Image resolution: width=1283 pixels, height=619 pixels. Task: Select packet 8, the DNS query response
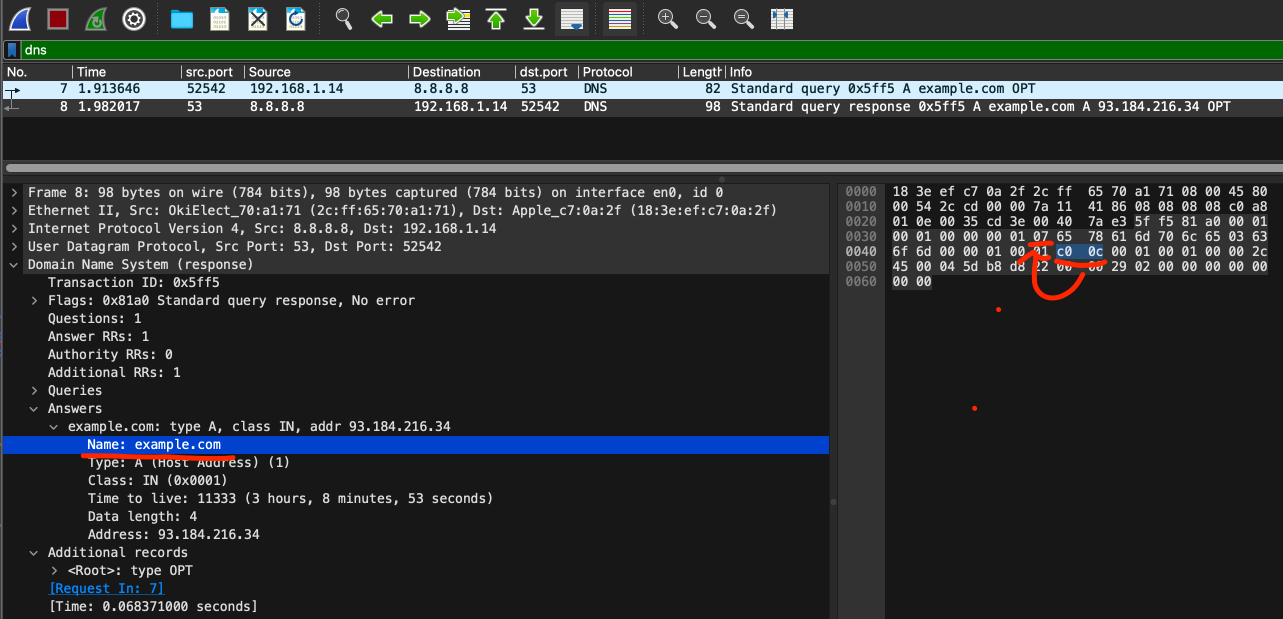click(641, 107)
